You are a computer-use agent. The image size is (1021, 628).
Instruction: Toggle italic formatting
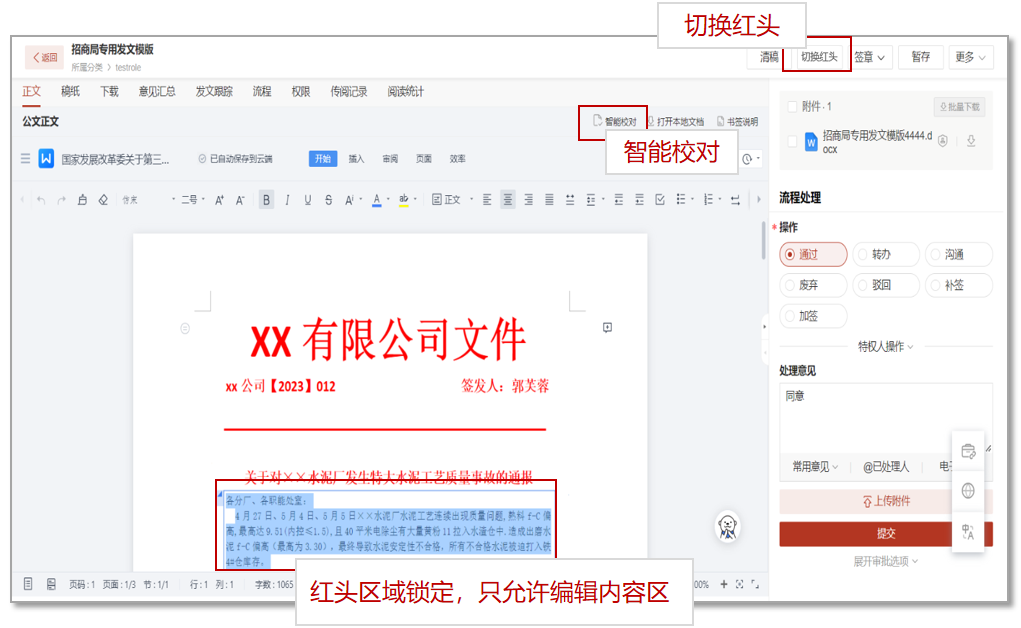point(287,200)
